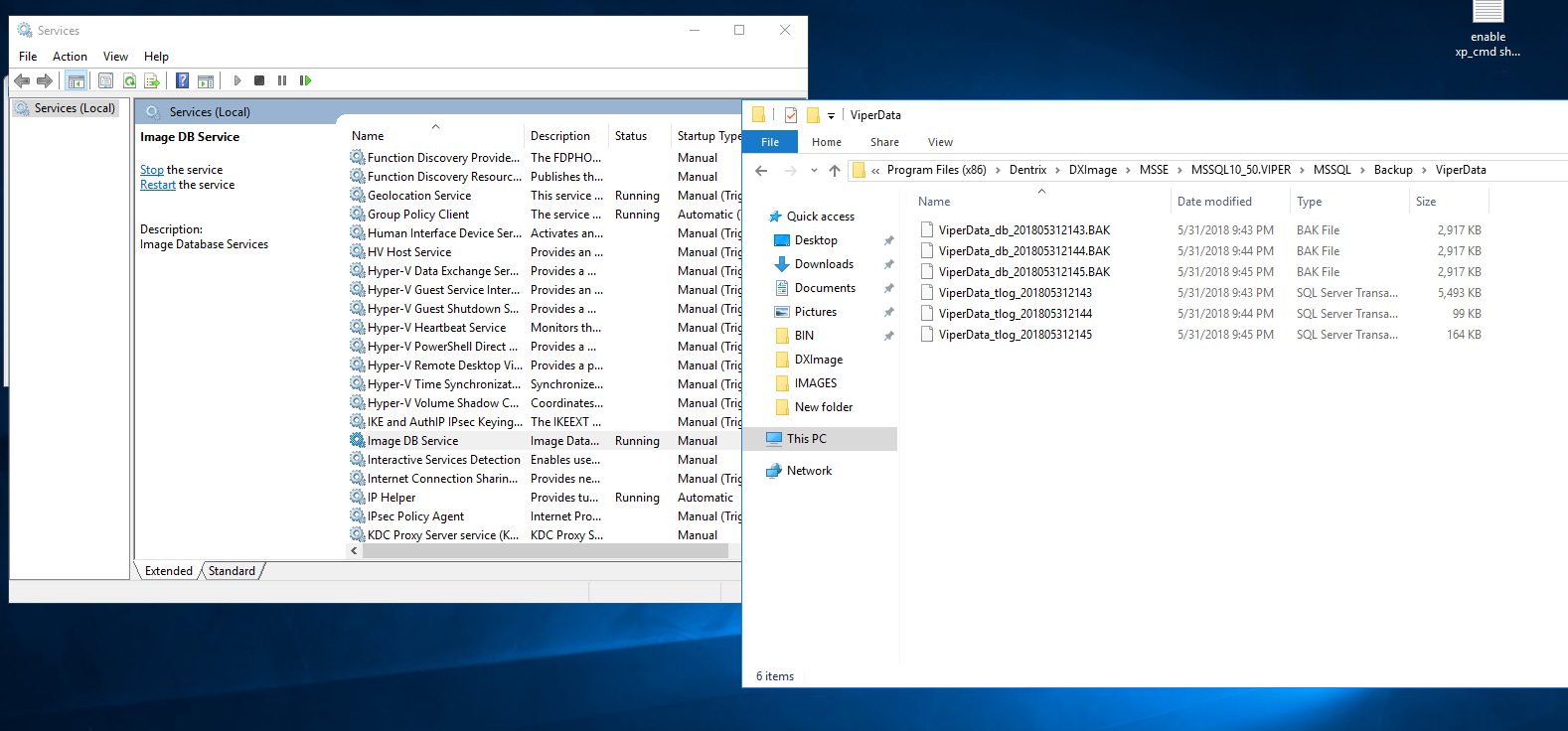Click the Start Service play icon
Viewport: 1568px width, 731px height.
[236, 80]
